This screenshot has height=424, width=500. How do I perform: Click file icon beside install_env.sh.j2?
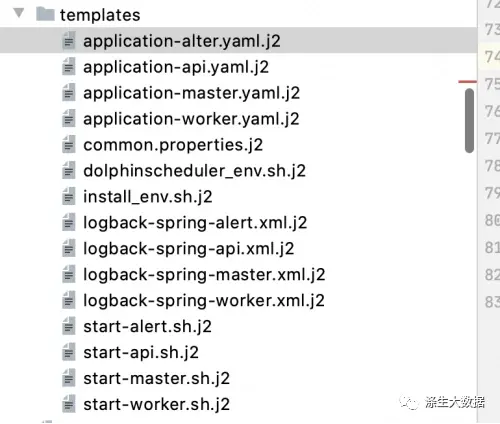[x=69, y=197]
